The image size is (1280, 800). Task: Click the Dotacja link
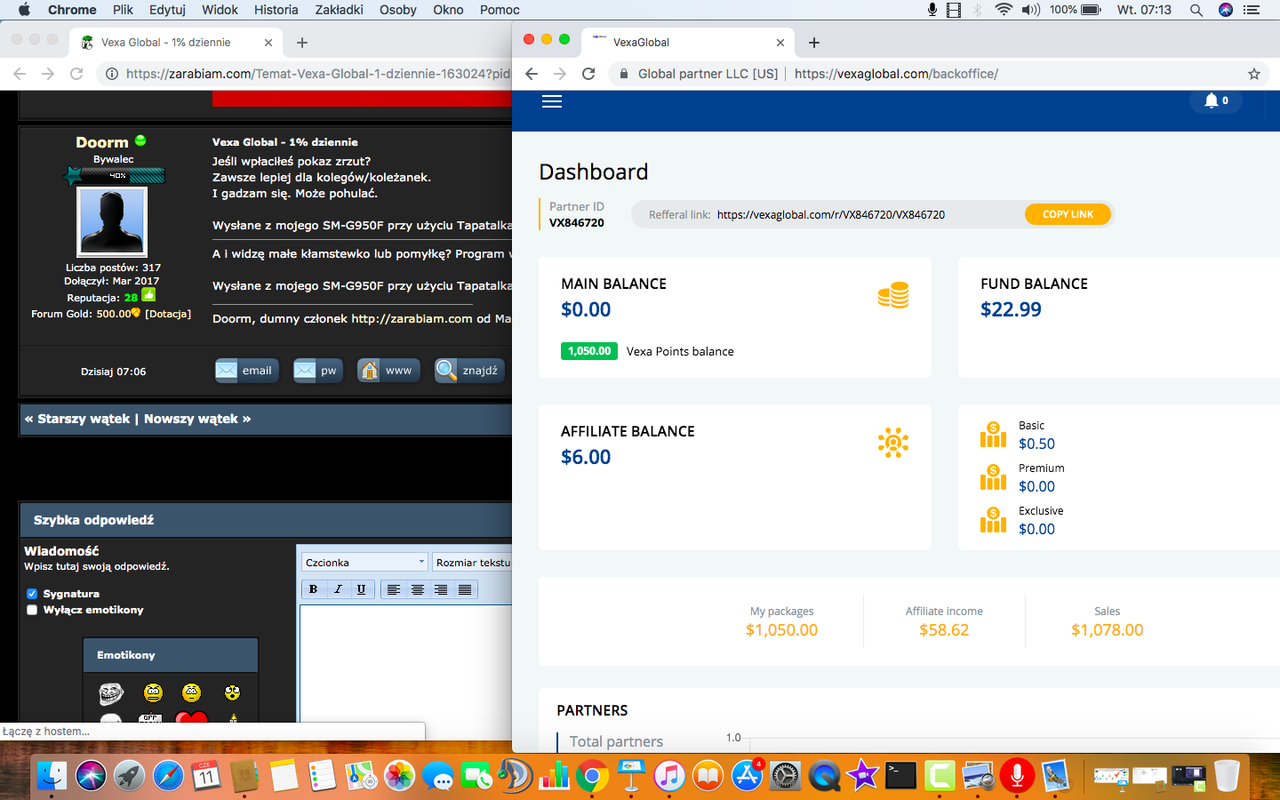(168, 314)
